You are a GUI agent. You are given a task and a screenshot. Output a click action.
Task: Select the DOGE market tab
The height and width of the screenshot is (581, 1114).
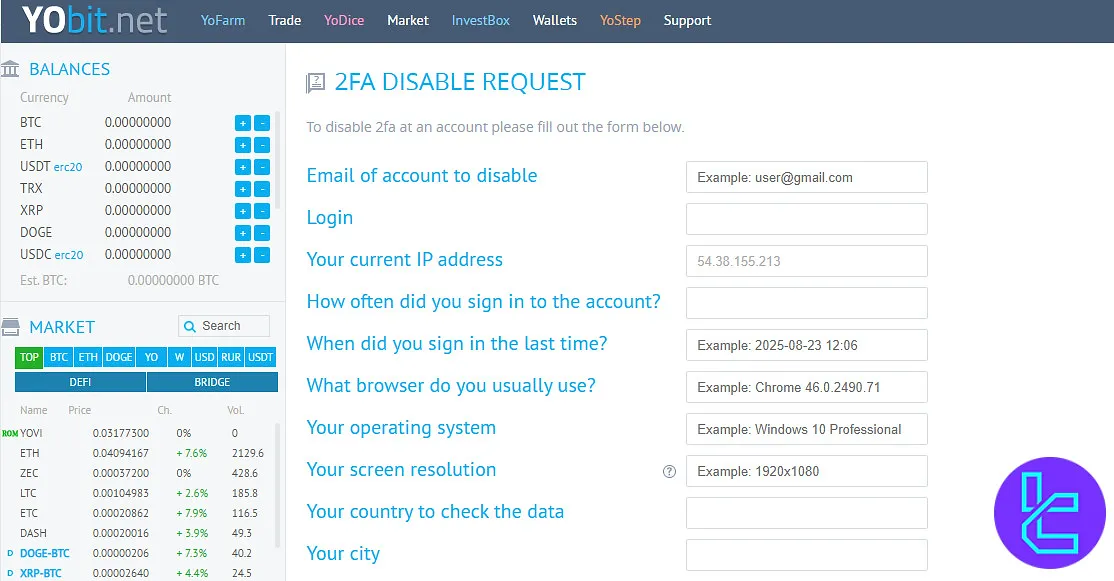pos(119,357)
